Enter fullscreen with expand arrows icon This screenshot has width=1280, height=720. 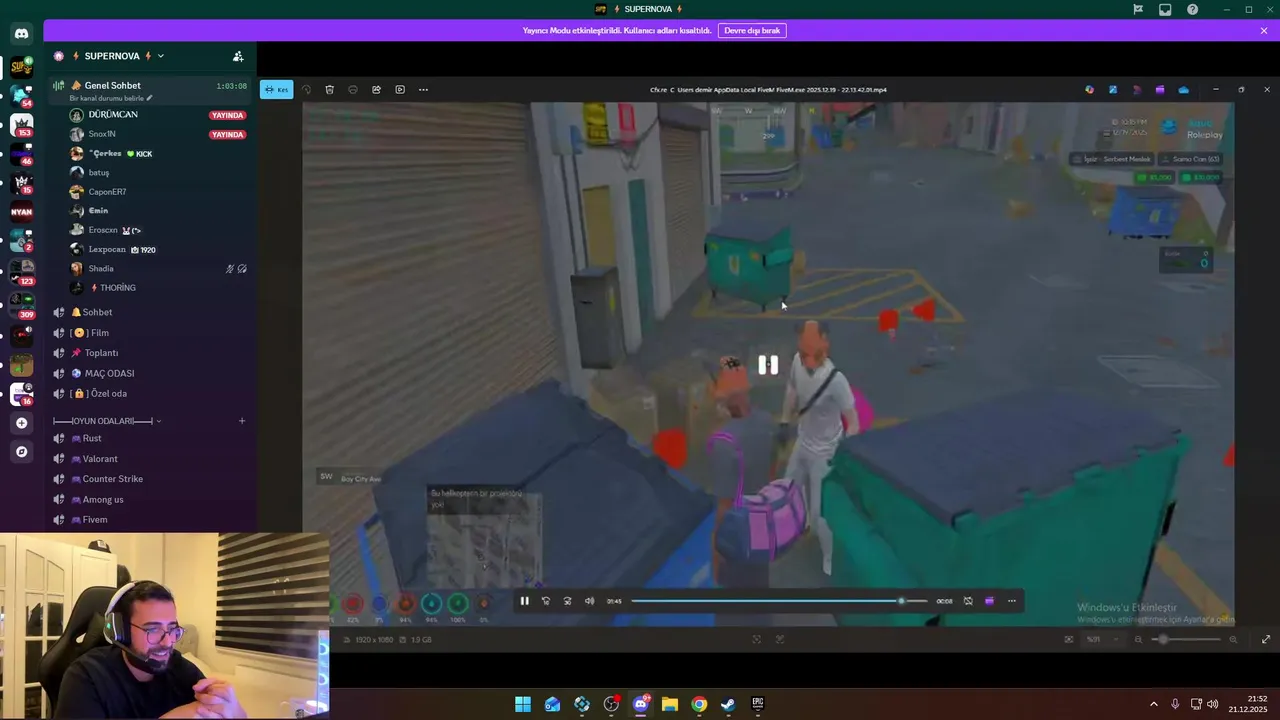(1266, 640)
